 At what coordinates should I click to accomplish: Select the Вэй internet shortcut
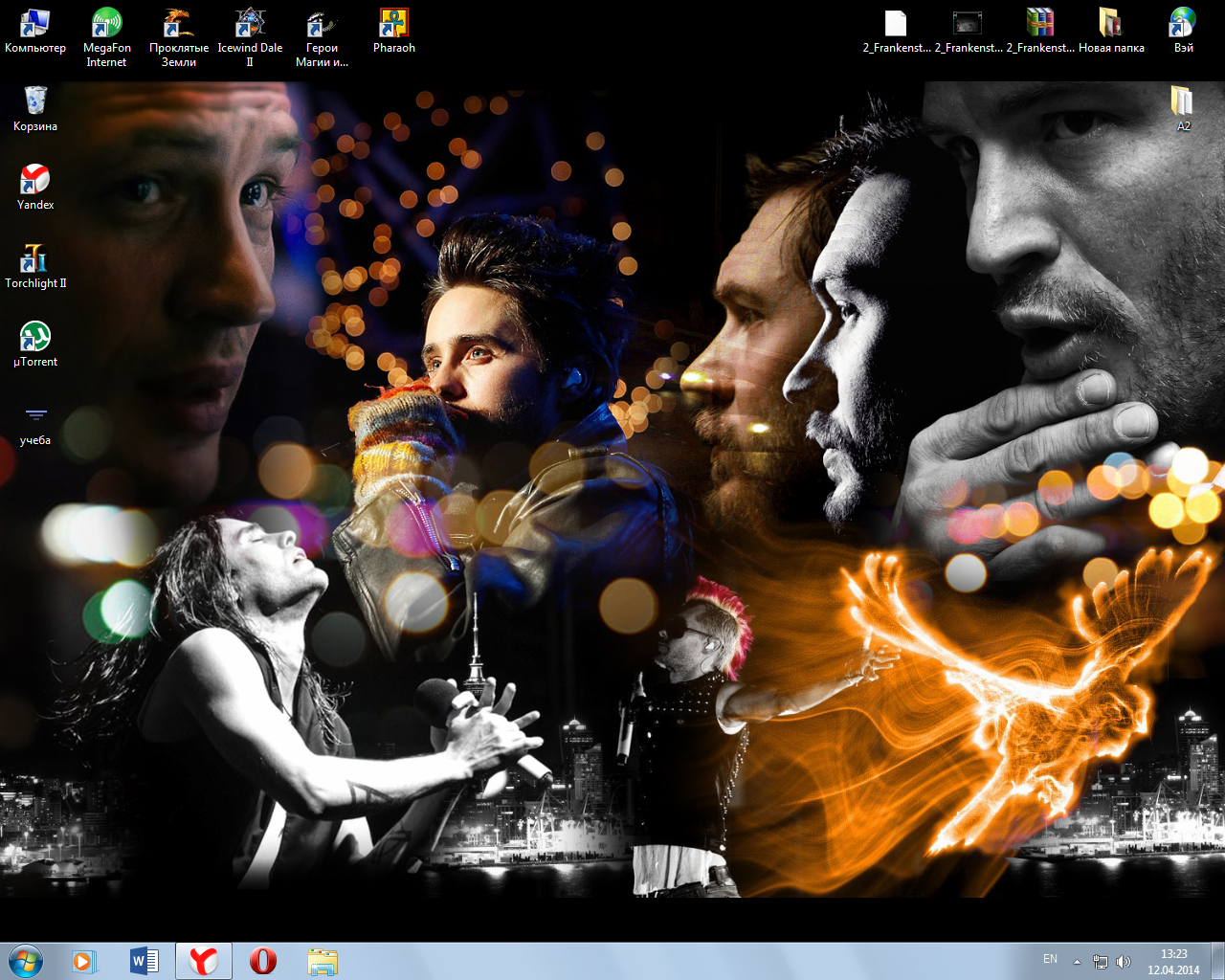point(1183,32)
